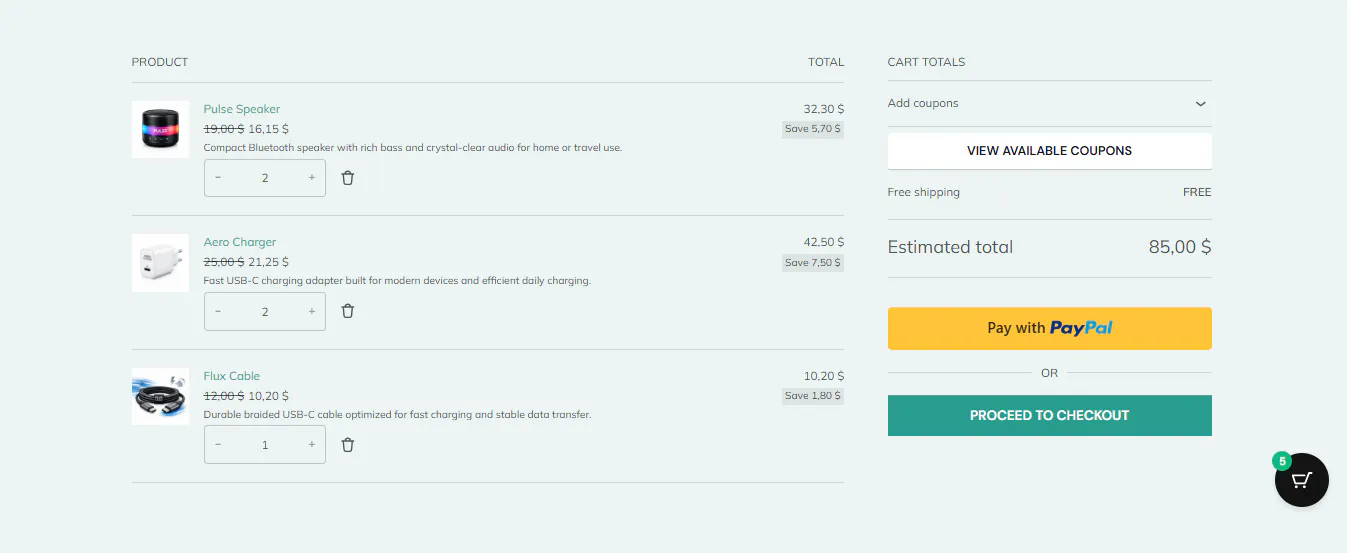Open the Flux Cable product link

click(x=232, y=376)
